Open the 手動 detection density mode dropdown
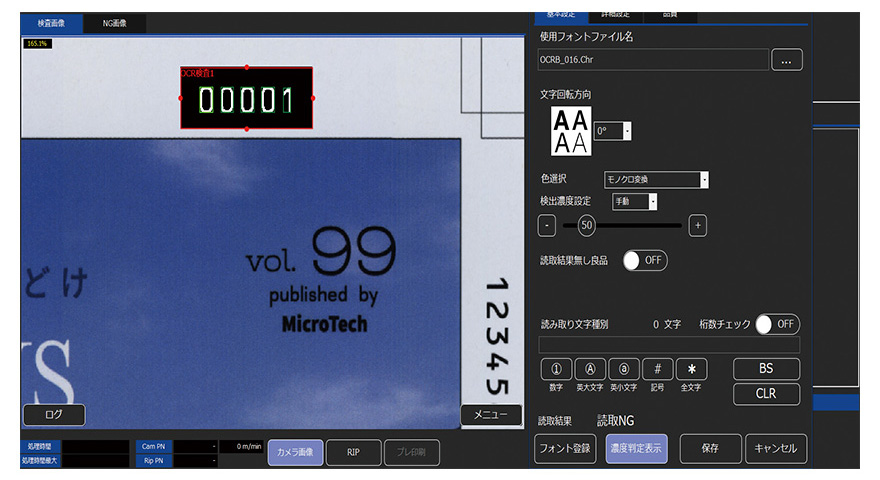This screenshot has height=480, width=880. click(x=634, y=202)
